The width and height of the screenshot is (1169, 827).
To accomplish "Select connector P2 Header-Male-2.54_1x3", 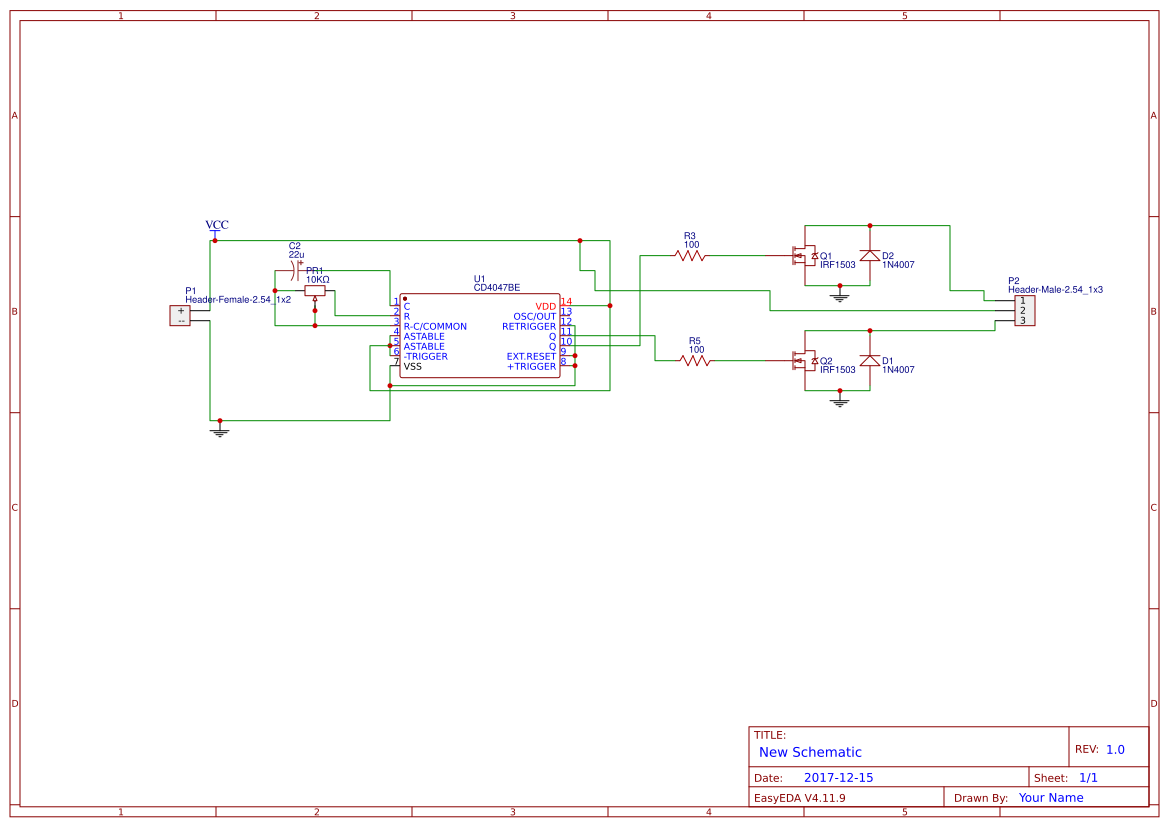I will 1023,310.
